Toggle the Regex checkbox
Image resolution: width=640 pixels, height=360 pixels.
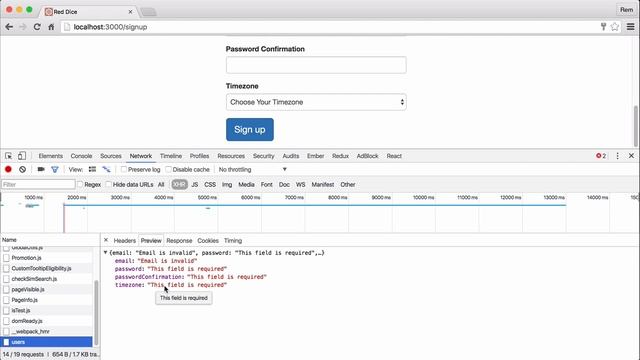point(80,184)
